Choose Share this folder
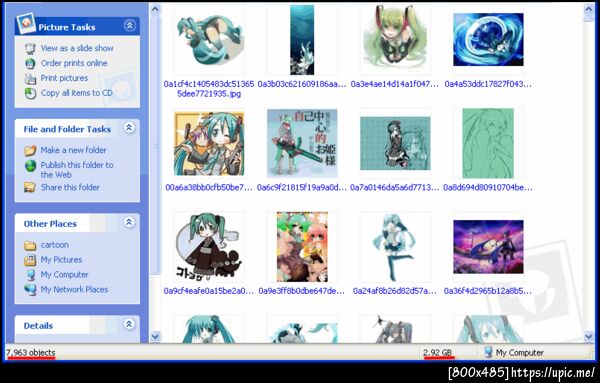The image size is (600, 383). 70,187
